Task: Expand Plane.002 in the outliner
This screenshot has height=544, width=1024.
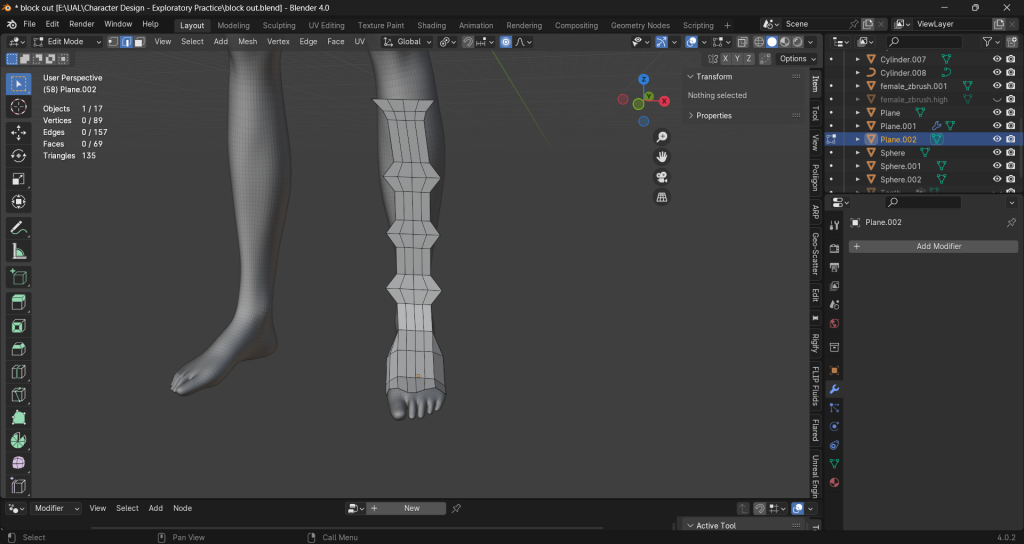Action: coord(857,139)
